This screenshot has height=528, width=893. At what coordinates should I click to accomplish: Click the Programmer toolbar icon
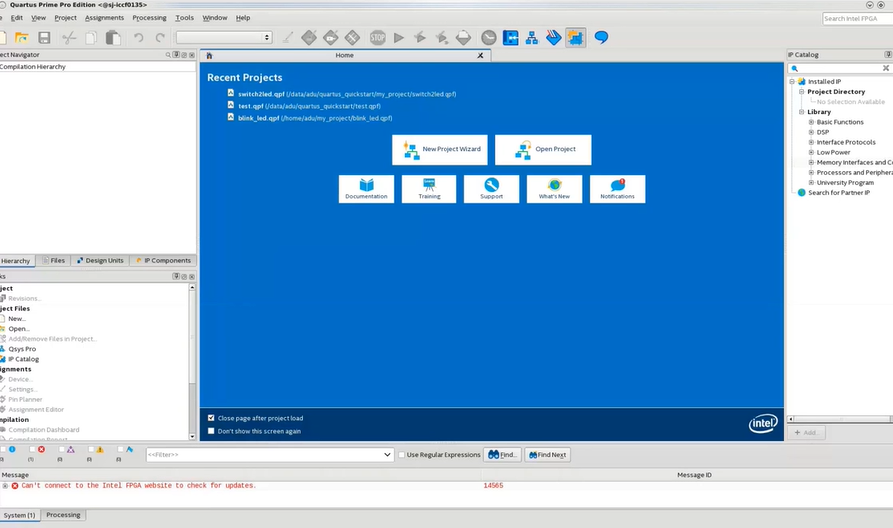[x=553, y=38]
